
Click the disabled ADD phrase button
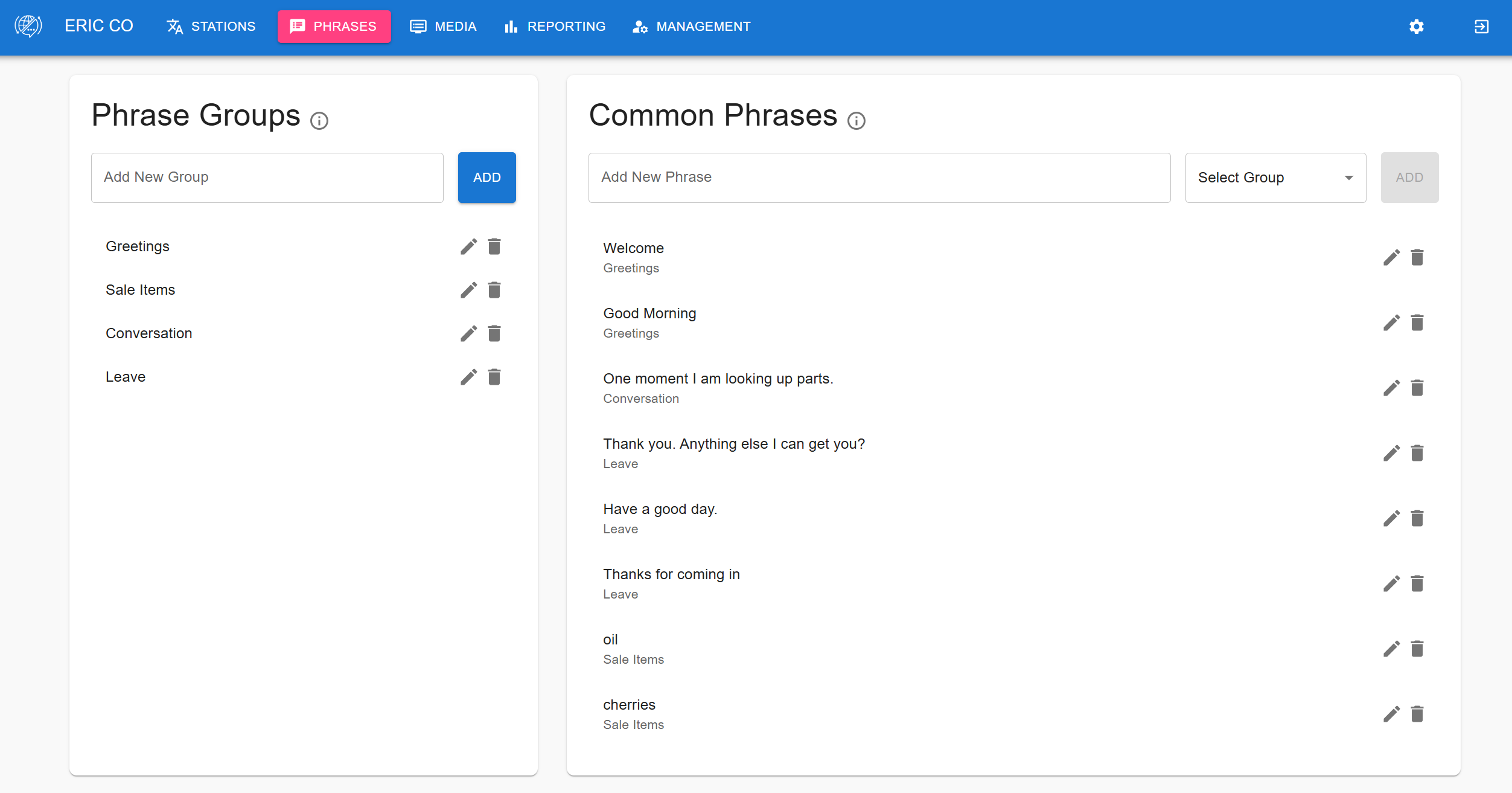coord(1409,177)
